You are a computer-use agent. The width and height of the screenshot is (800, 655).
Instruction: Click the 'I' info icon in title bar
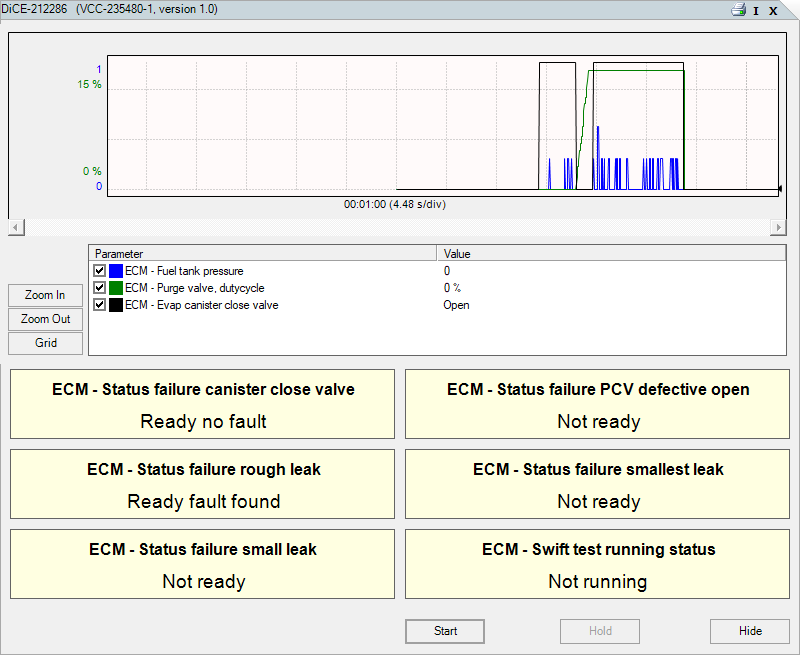(756, 11)
